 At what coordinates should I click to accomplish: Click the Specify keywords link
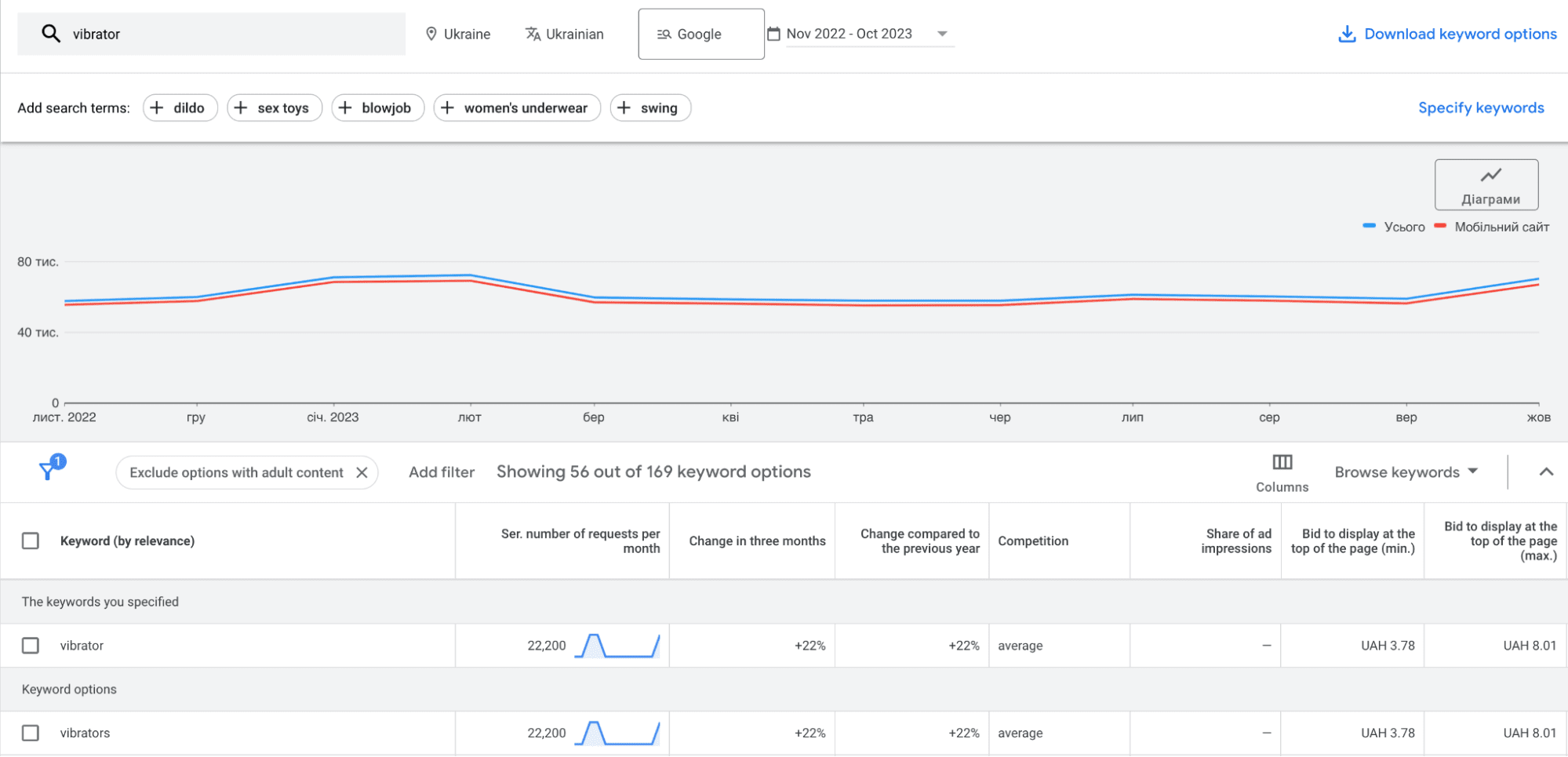[x=1480, y=107]
